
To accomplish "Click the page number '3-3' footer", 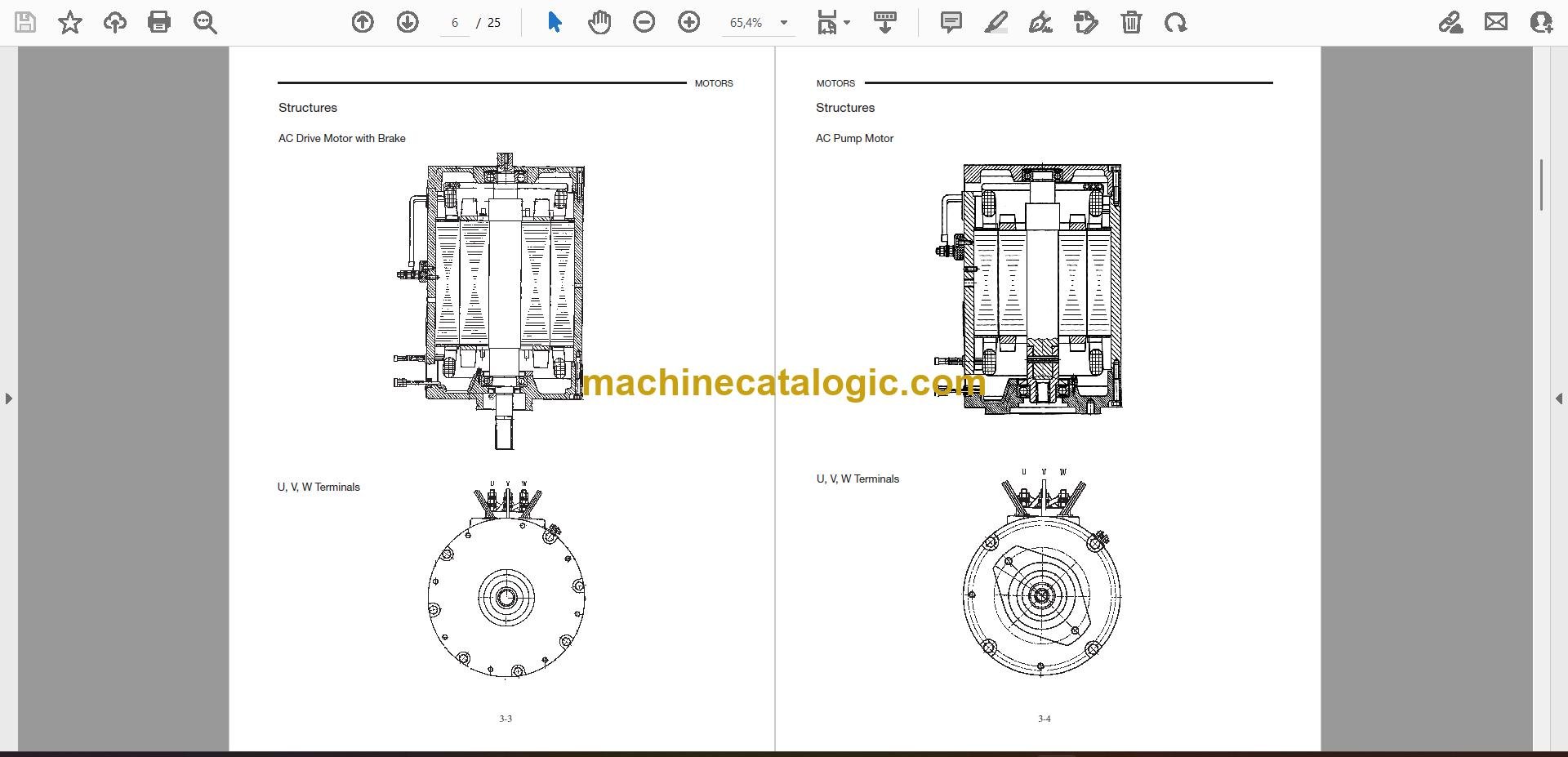I will 506,719.
